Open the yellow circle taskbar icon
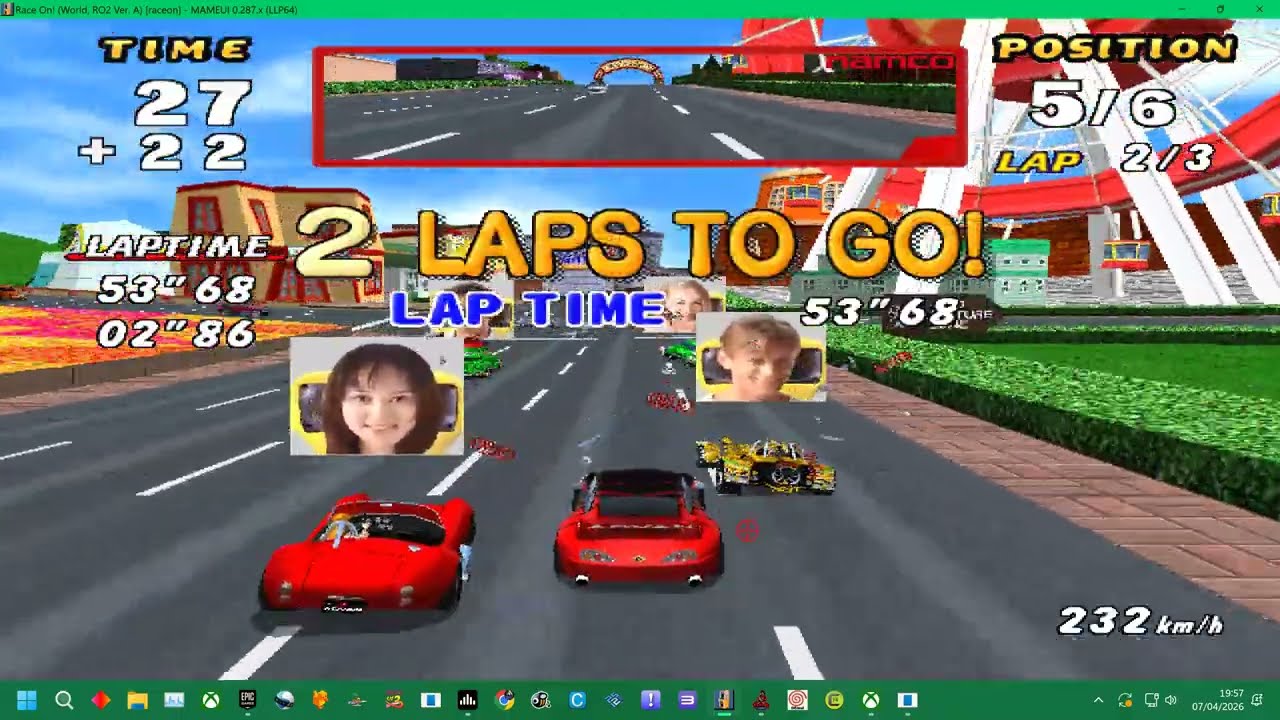The height and width of the screenshot is (720, 1280). (x=834, y=700)
